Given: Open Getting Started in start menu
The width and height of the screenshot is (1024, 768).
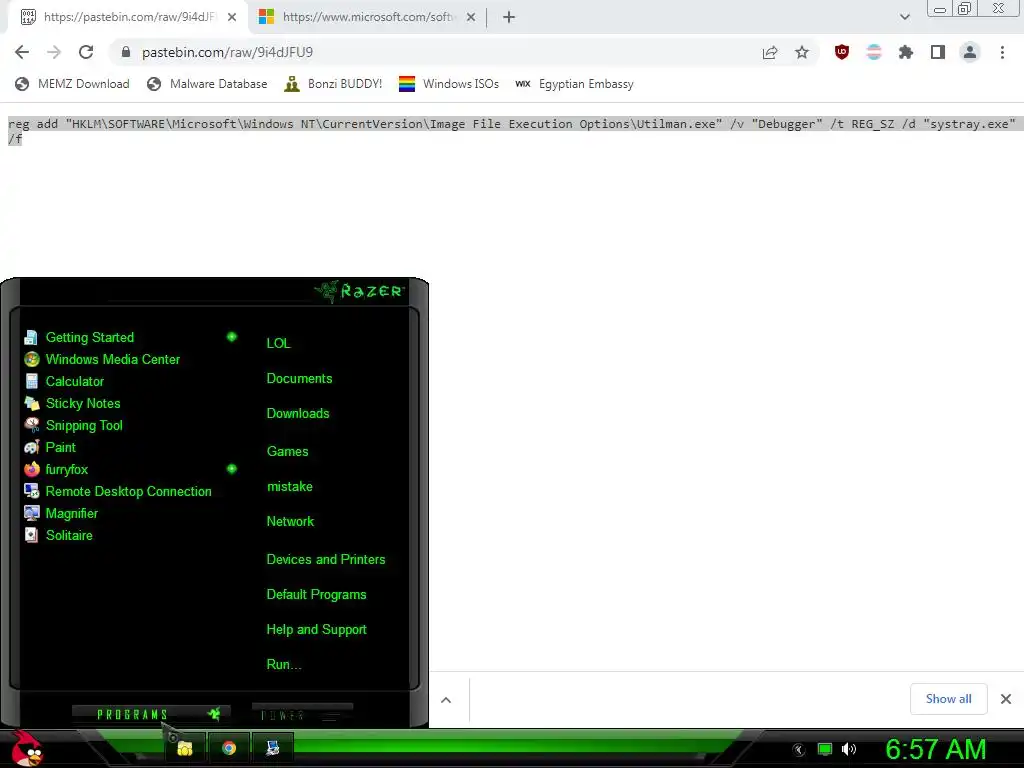Looking at the screenshot, I should pos(89,337).
